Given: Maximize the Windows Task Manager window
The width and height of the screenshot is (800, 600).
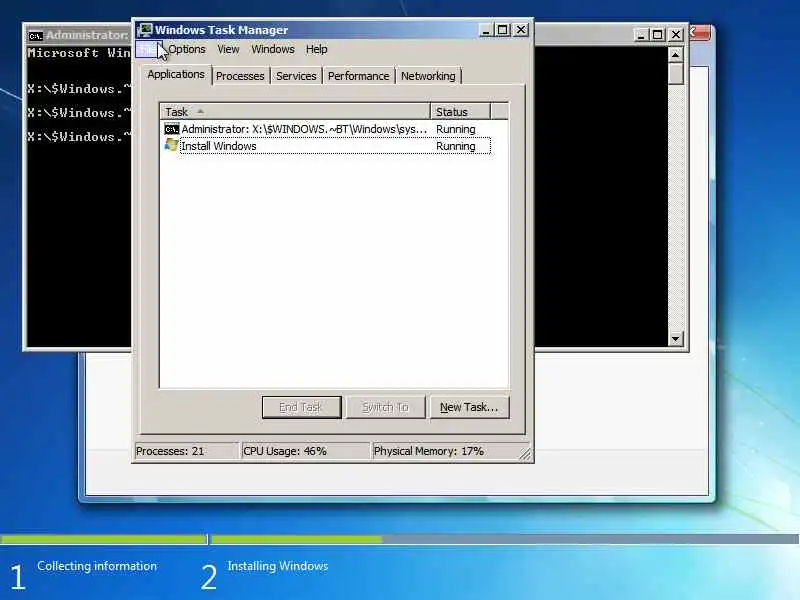Looking at the screenshot, I should pos(503,30).
